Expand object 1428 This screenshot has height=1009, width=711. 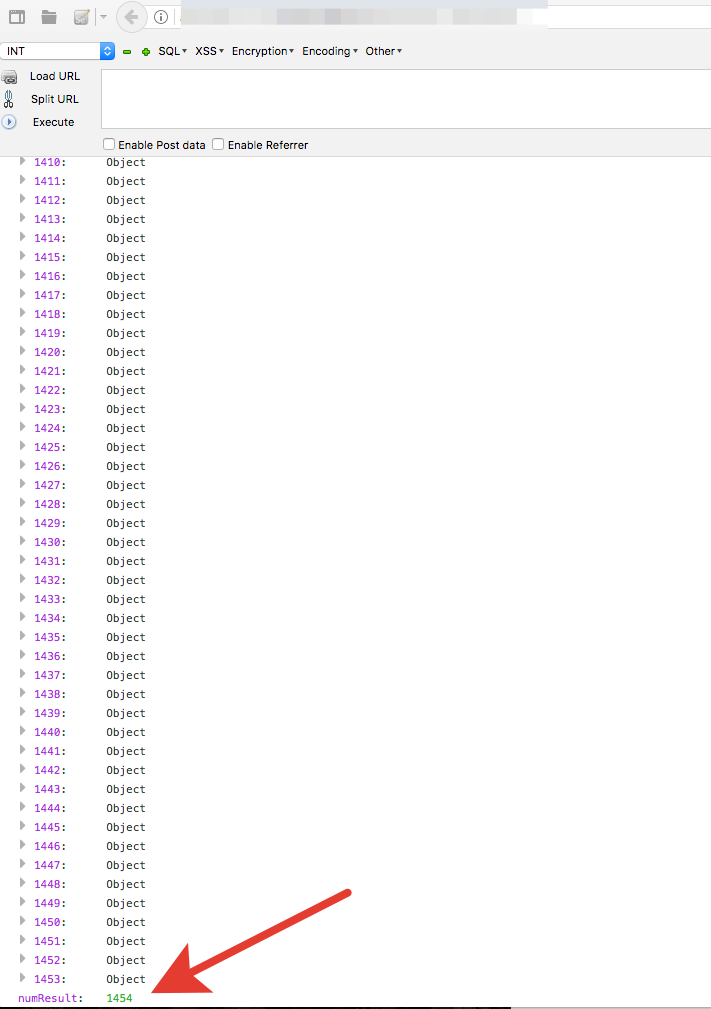pos(23,503)
